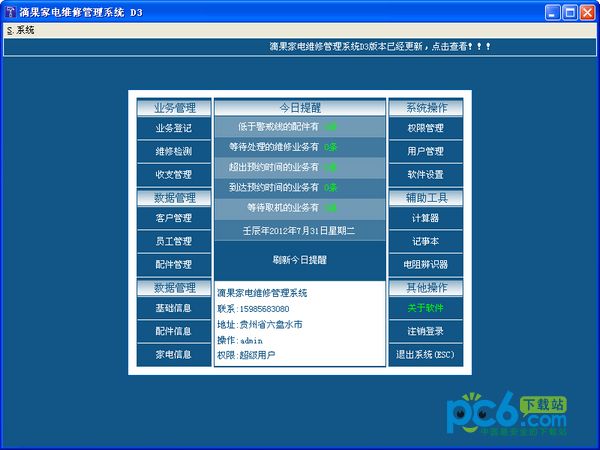Click 退出系统(ESC)

(x=426, y=355)
